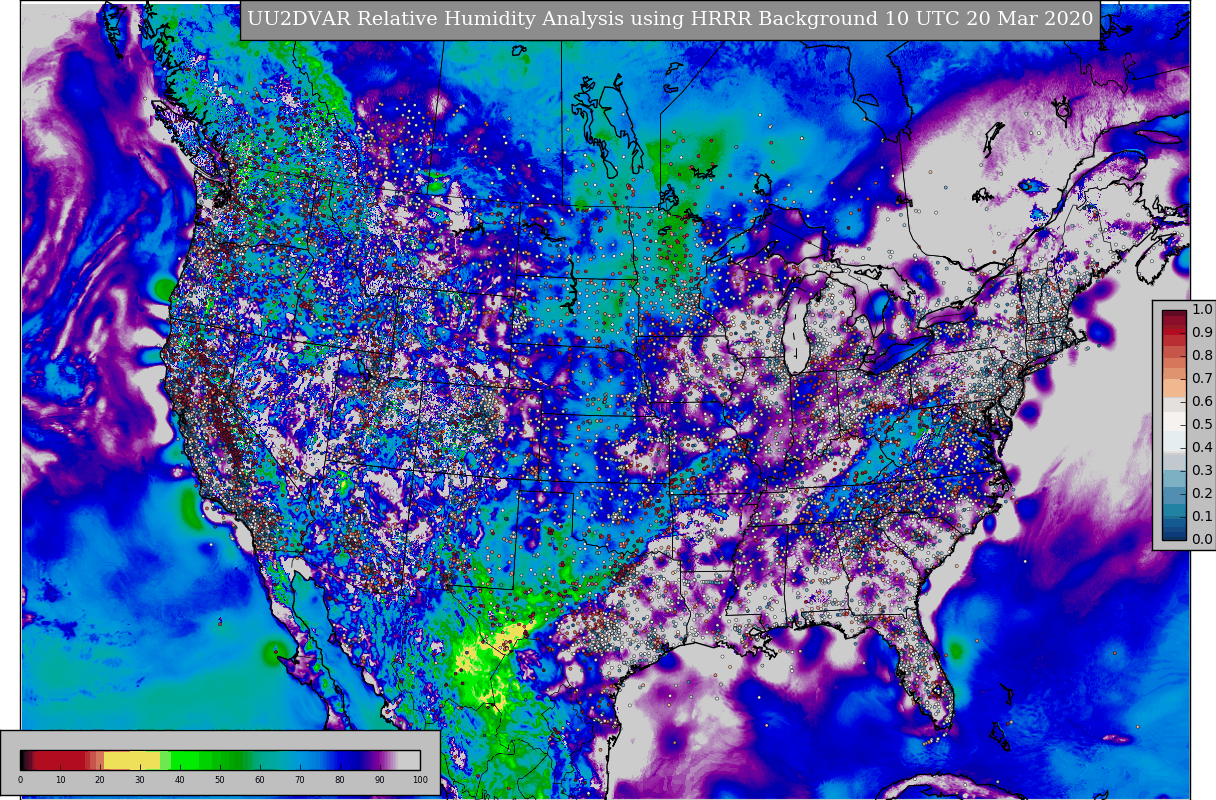Click the 80 tick label on humidity colorbar
The width and height of the screenshot is (1216, 800).
pyautogui.click(x=340, y=780)
